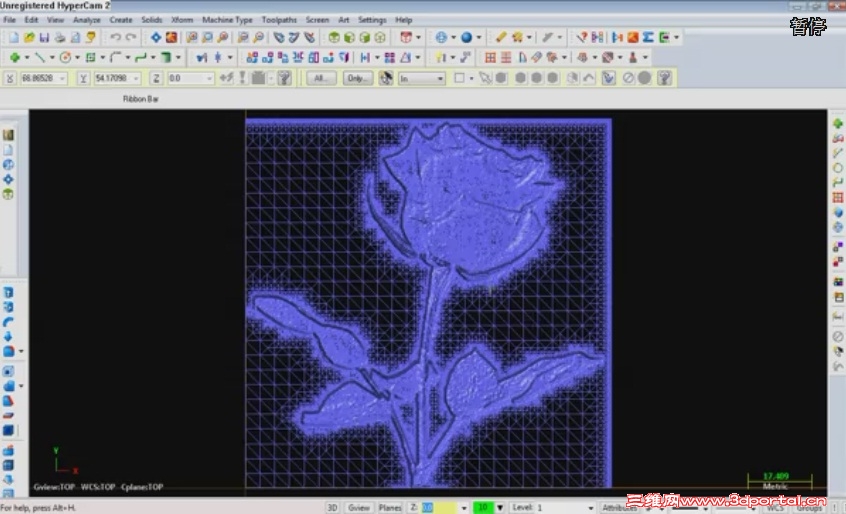
Task: Open the Machine Type menu
Action: pos(227,20)
